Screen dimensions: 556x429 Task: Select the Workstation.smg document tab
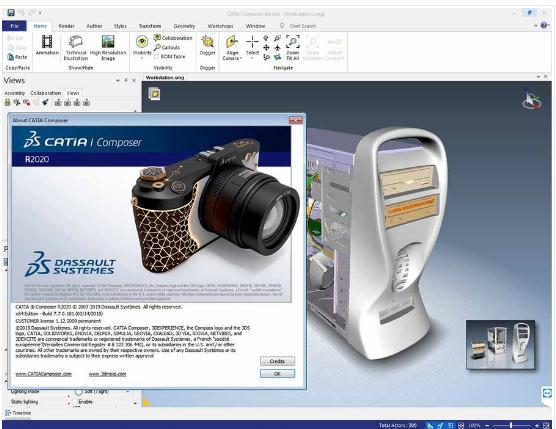click(165, 77)
